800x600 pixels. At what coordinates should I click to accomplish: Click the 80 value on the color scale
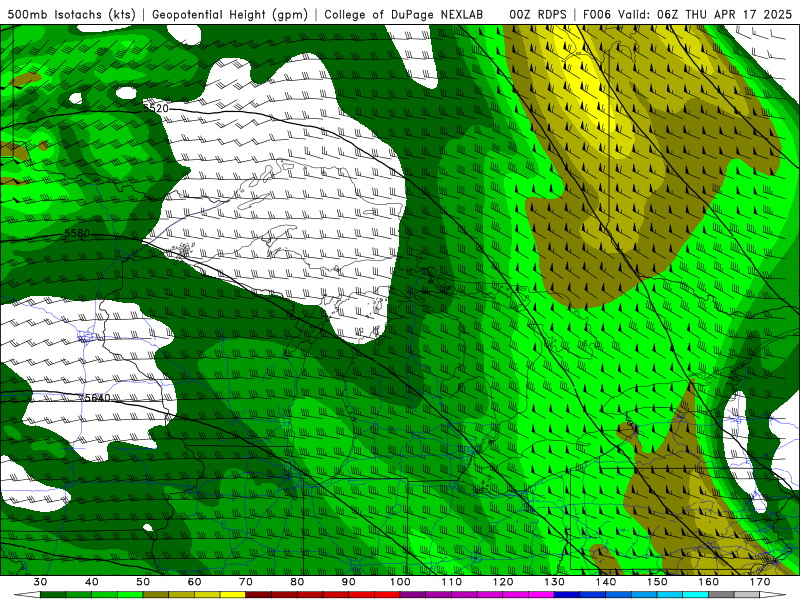tap(297, 582)
